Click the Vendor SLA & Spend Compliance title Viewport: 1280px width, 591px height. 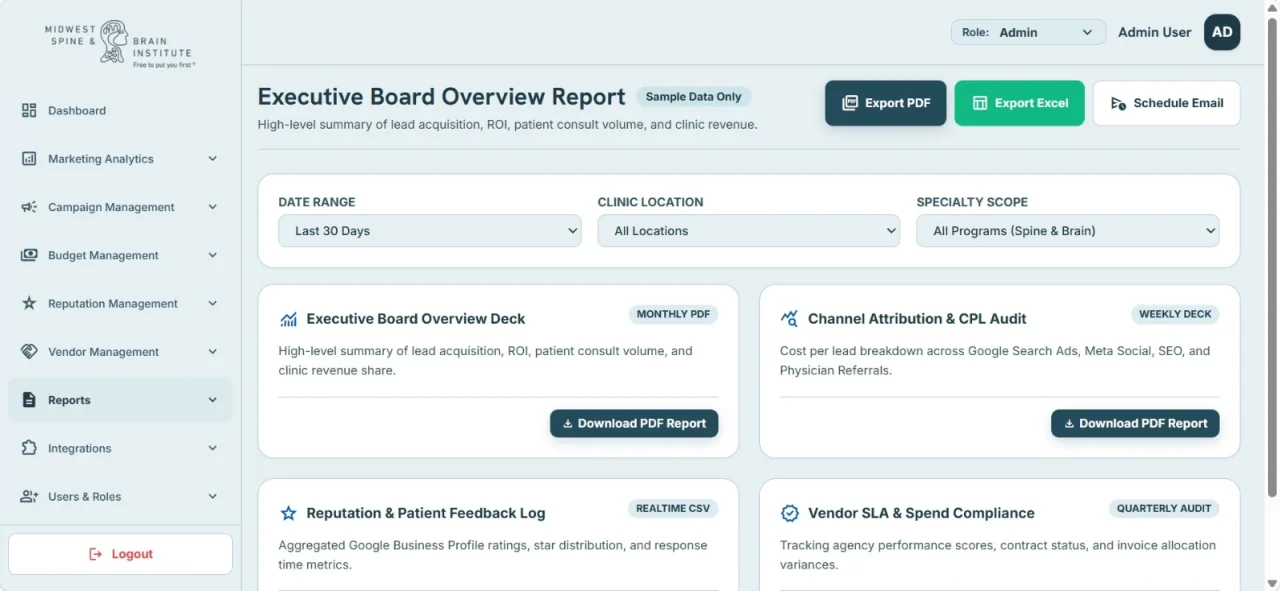tap(921, 513)
